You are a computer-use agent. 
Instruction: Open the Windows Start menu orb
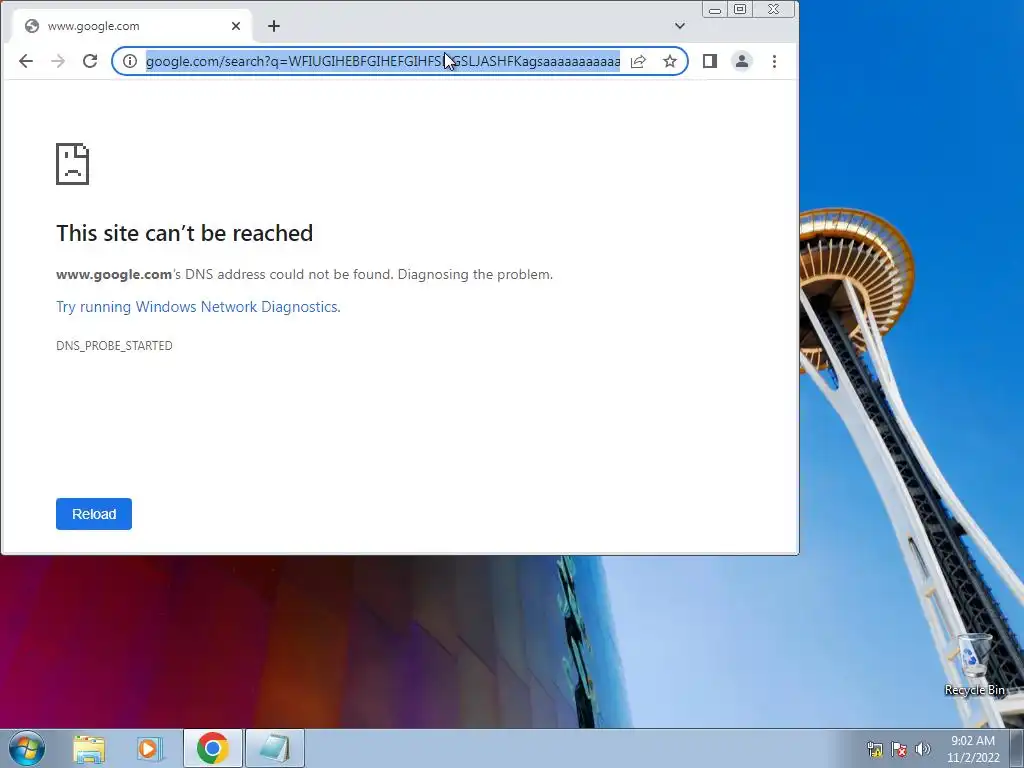coord(27,748)
